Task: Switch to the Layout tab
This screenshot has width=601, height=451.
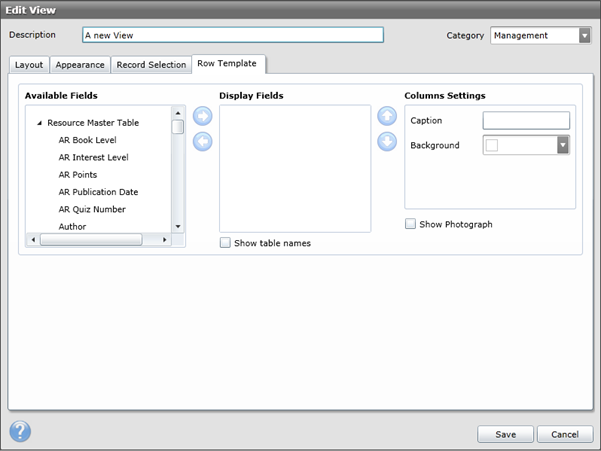Action: coord(29,65)
